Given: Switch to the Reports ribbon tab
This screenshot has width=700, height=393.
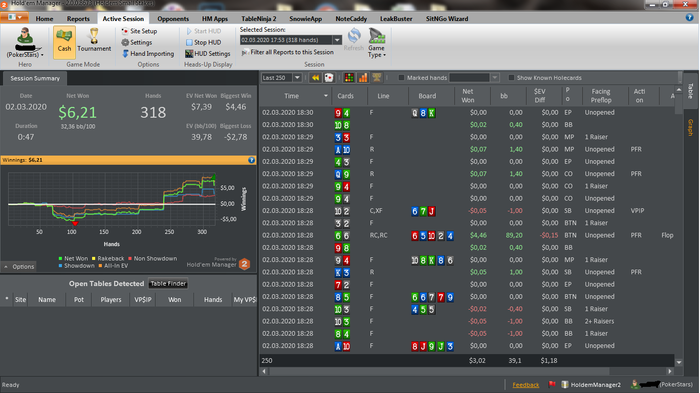Looking at the screenshot, I should click(78, 19).
